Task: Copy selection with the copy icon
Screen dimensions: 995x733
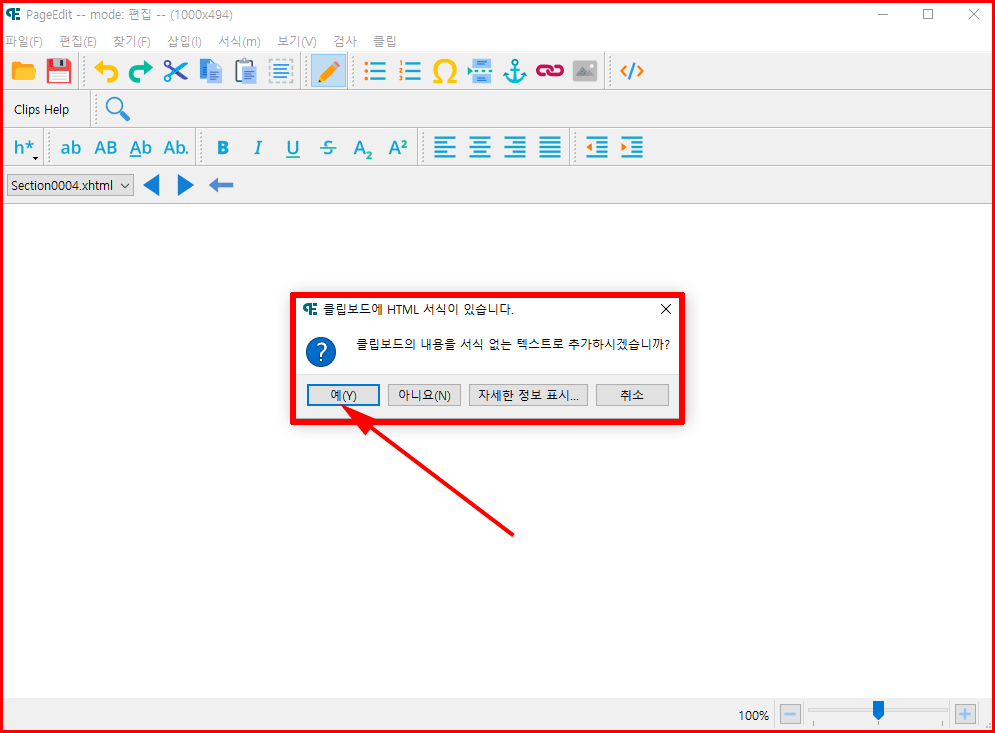Action: (211, 71)
